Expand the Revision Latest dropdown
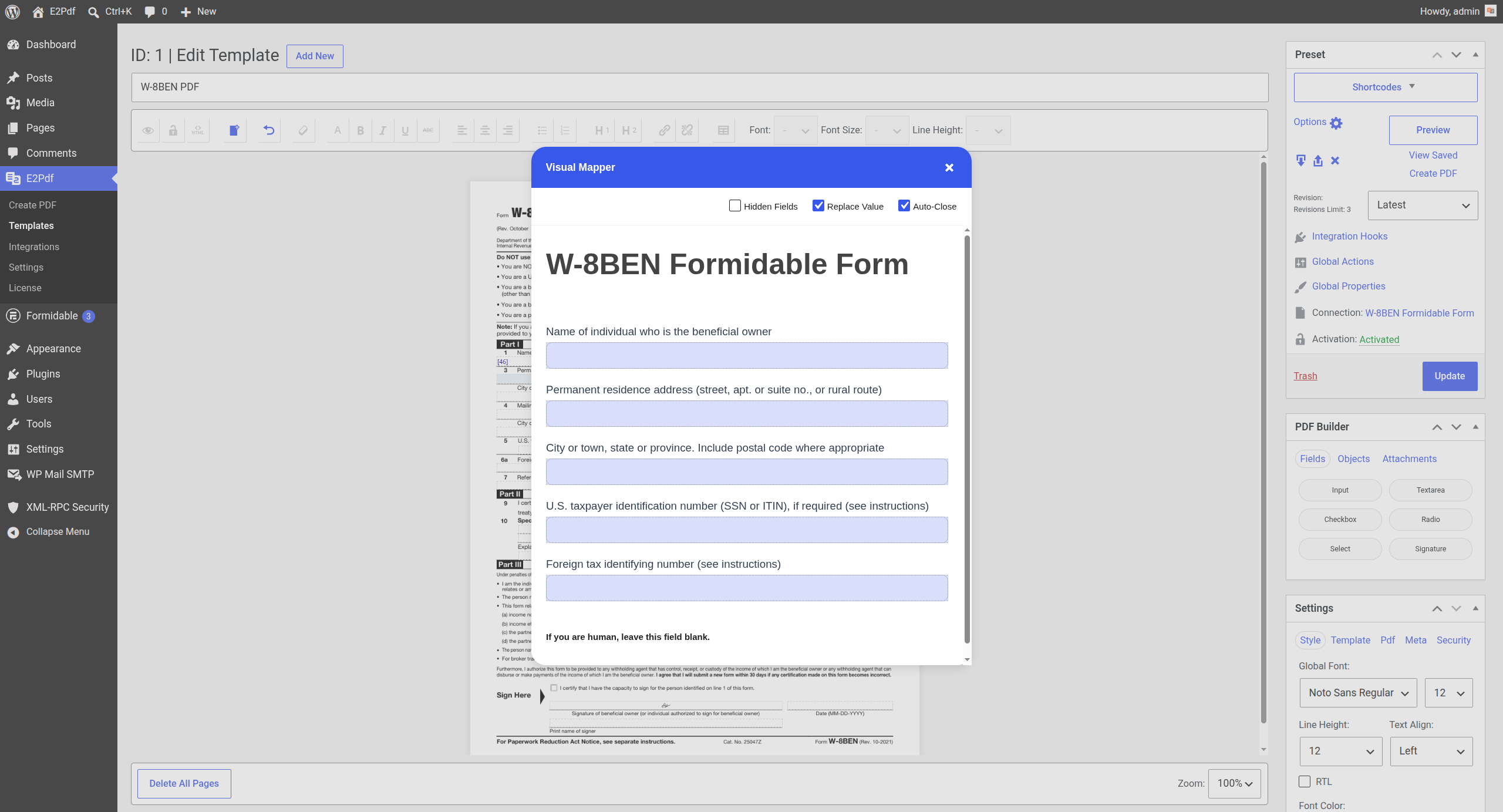Image resolution: width=1503 pixels, height=812 pixels. [x=1422, y=205]
